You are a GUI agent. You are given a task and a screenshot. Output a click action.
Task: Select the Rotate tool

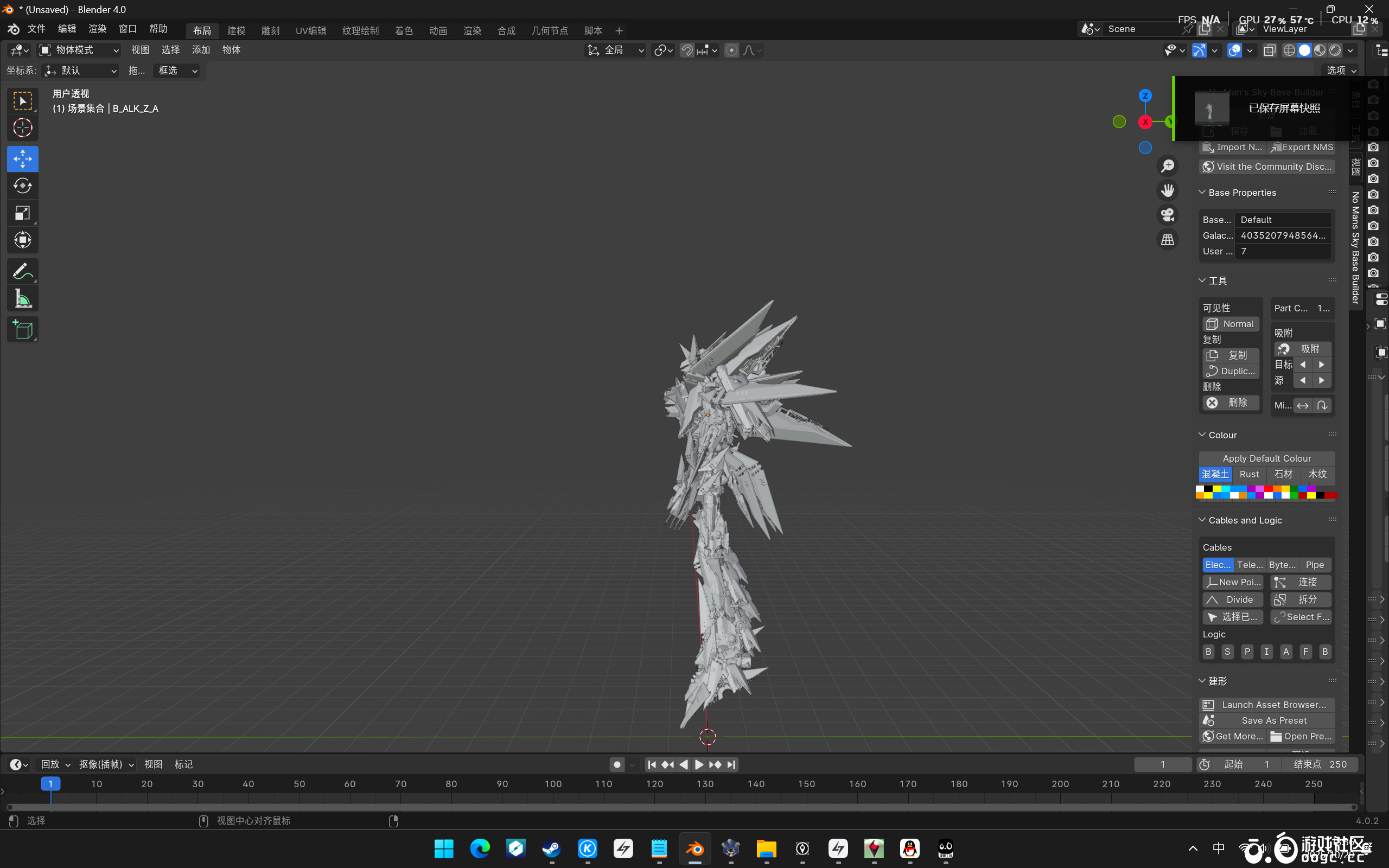click(x=22, y=186)
